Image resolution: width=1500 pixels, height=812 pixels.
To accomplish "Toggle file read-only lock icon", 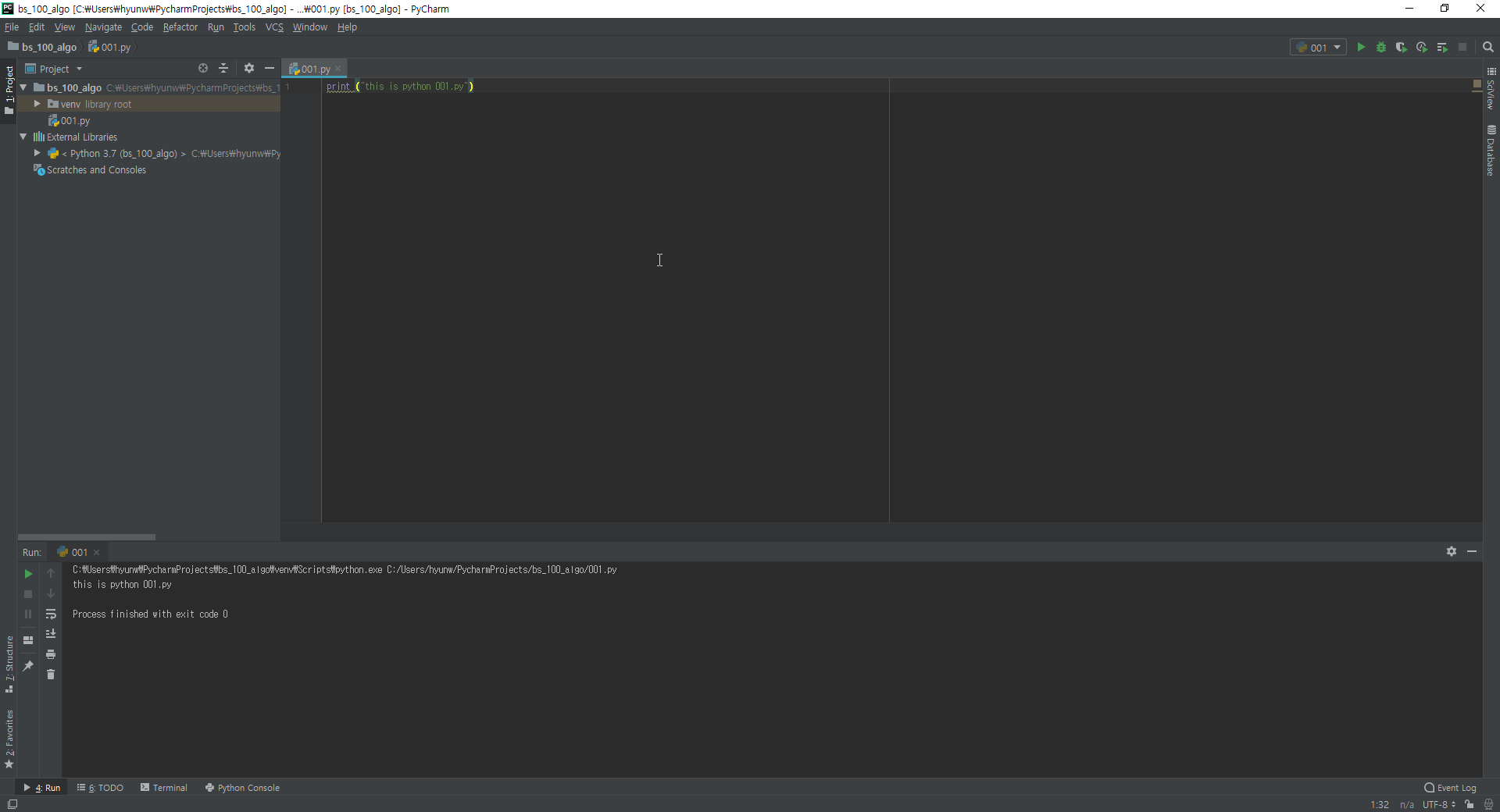I will [x=1470, y=805].
